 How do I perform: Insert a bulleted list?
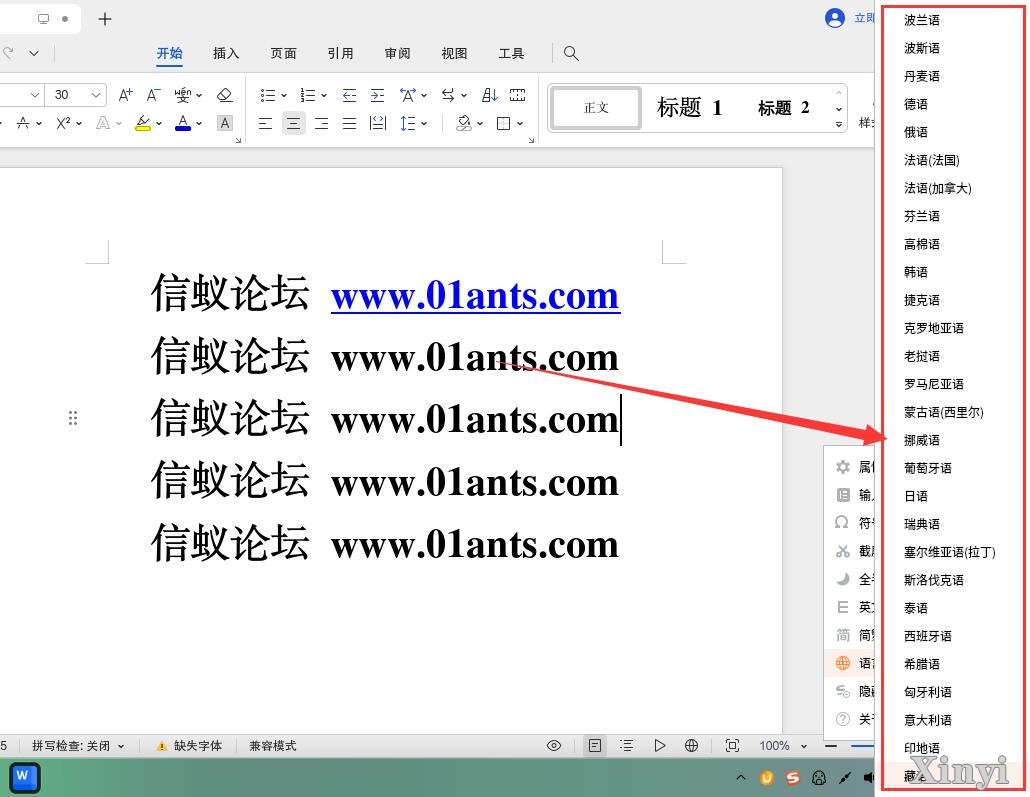pyautogui.click(x=267, y=95)
